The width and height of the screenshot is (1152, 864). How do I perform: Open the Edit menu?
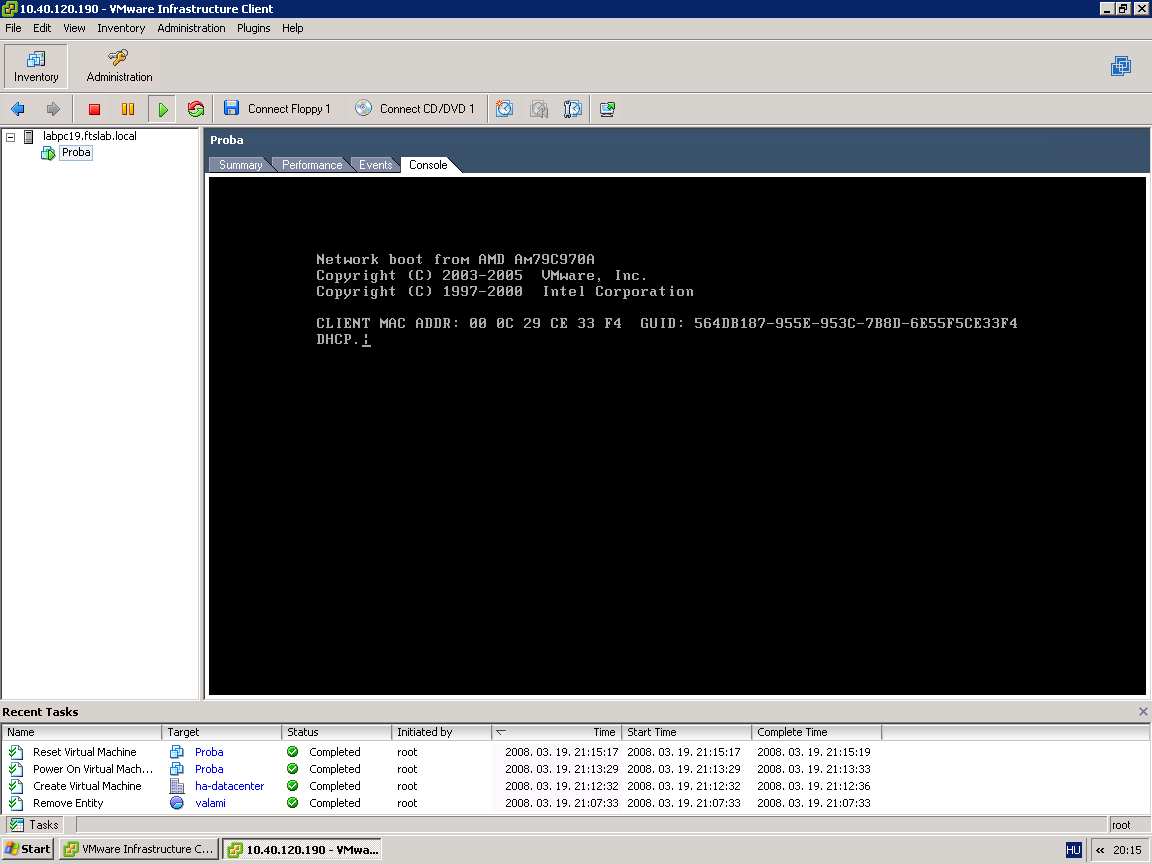pyautogui.click(x=42, y=28)
